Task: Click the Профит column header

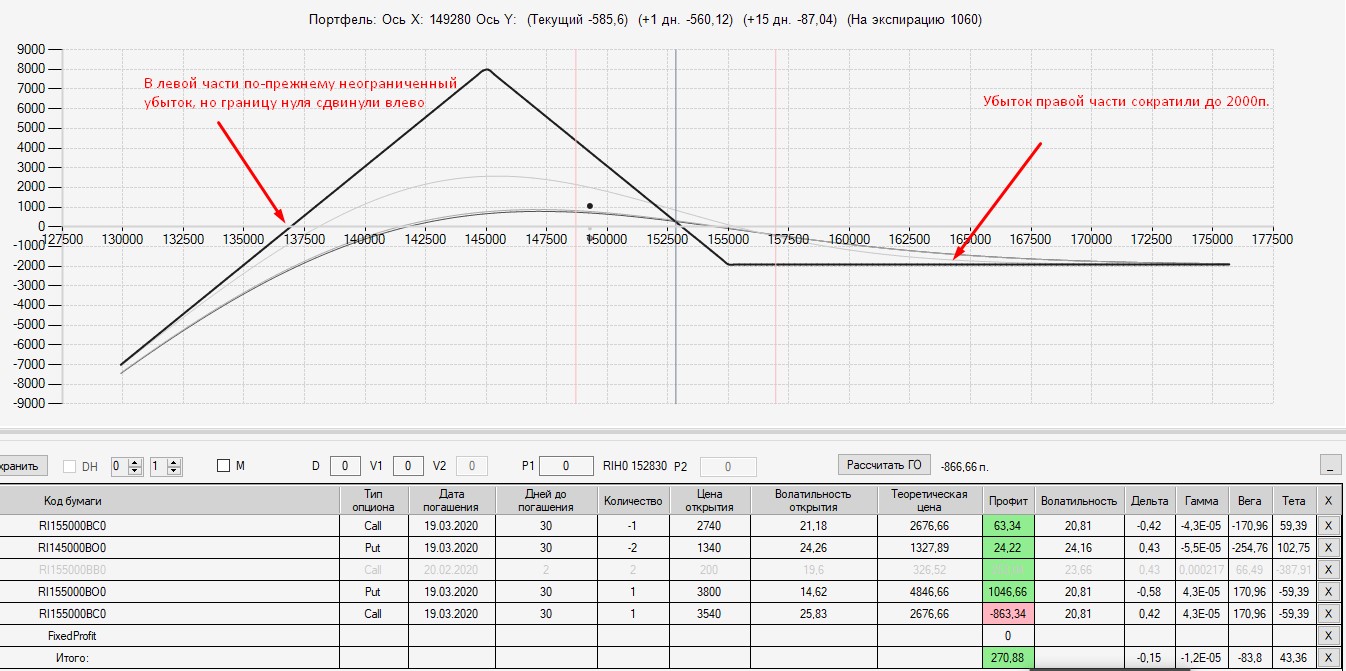Action: coord(1008,500)
